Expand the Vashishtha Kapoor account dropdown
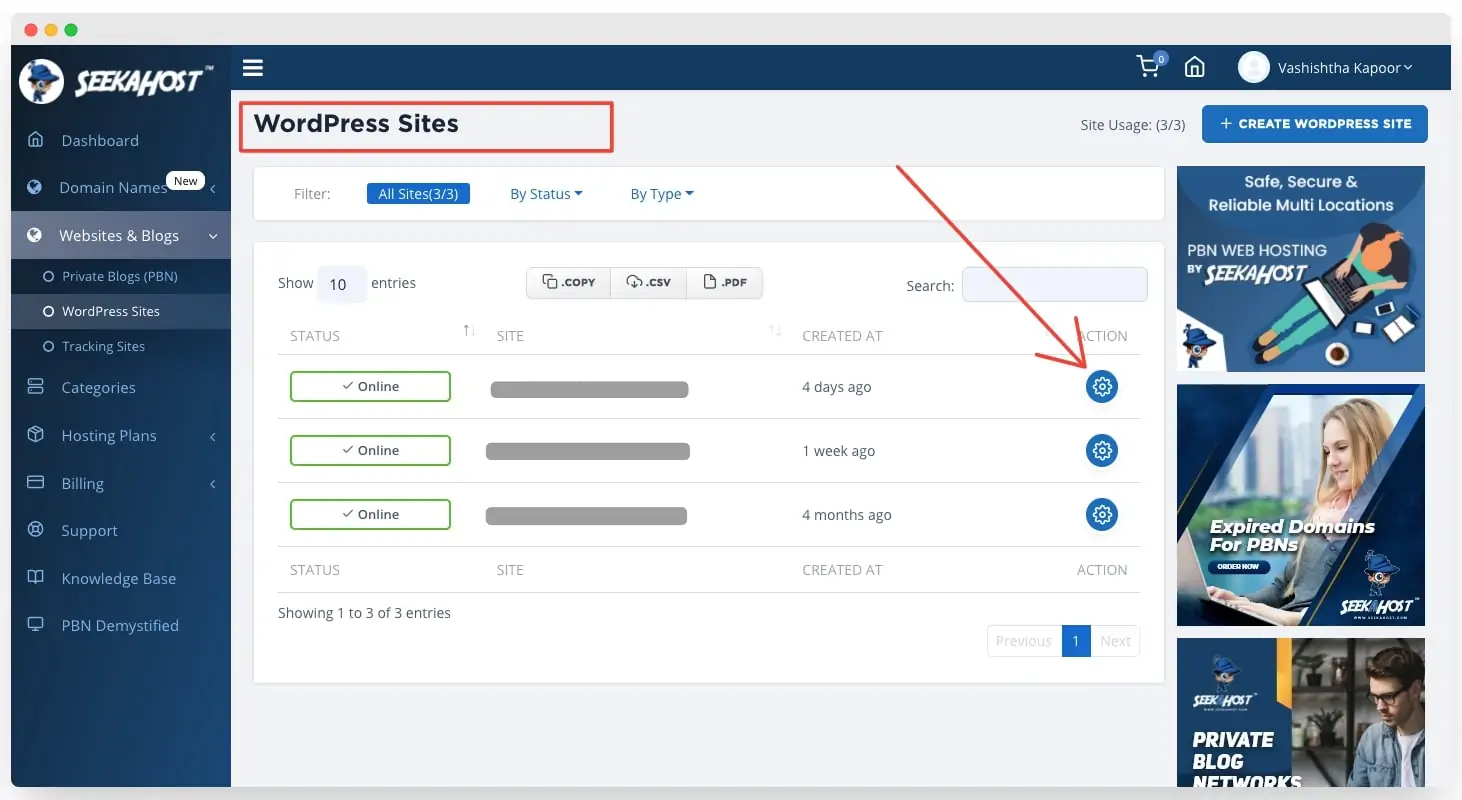The image size is (1462, 800). point(1345,68)
